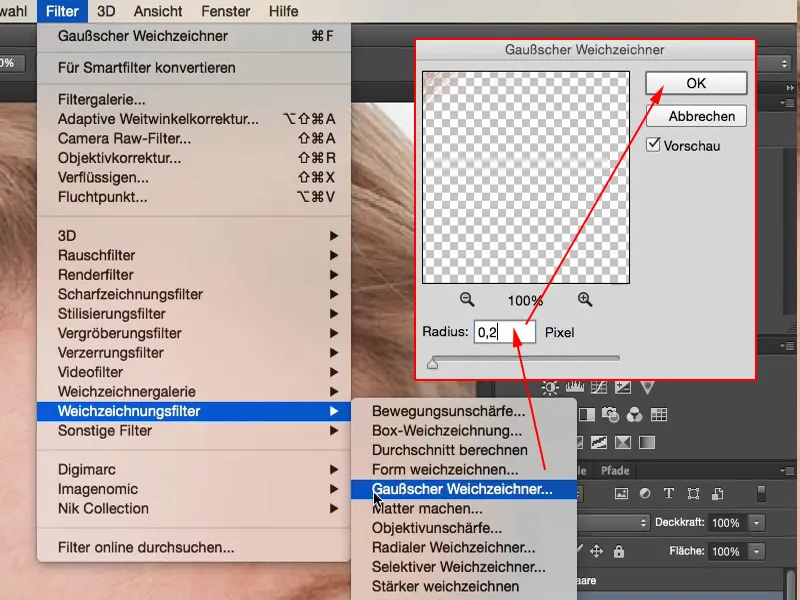Image resolution: width=800 pixels, height=600 pixels.
Task: Add a Curves adjustment layer
Action: click(x=598, y=388)
